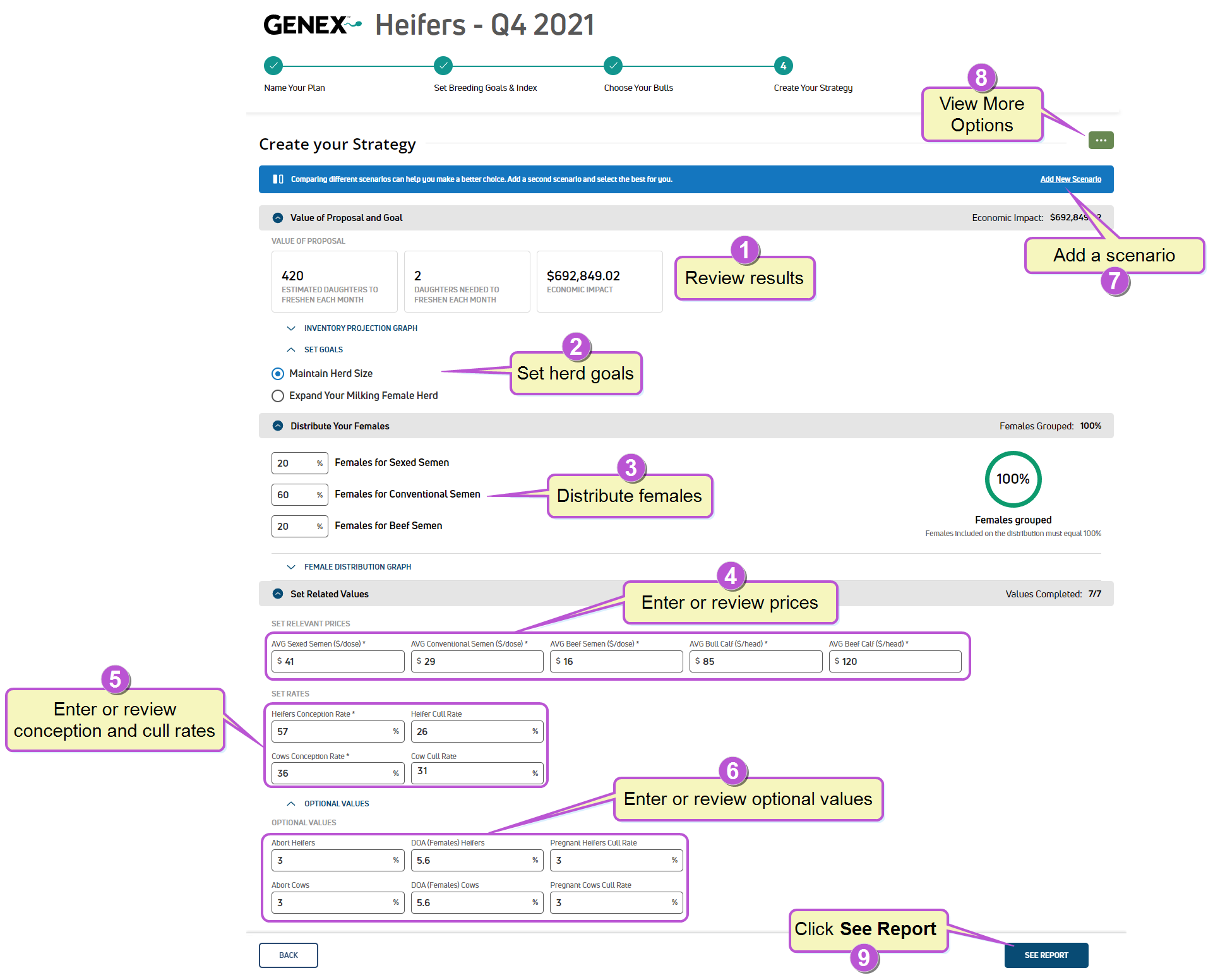Click the Name Your Plan checkmark step
This screenshot has height=980, width=1213.
pyautogui.click(x=273, y=66)
